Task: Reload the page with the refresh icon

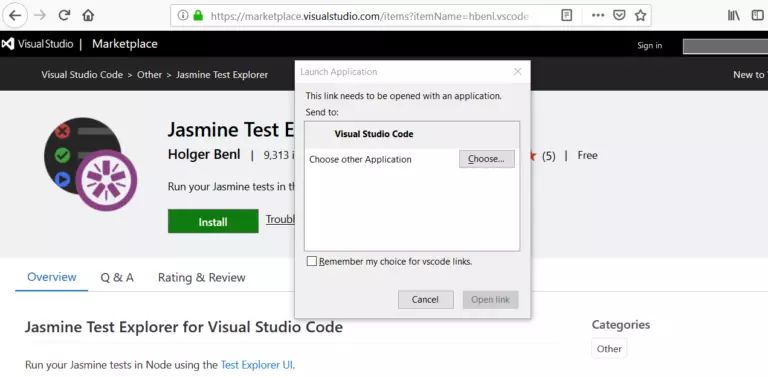Action: tap(64, 15)
